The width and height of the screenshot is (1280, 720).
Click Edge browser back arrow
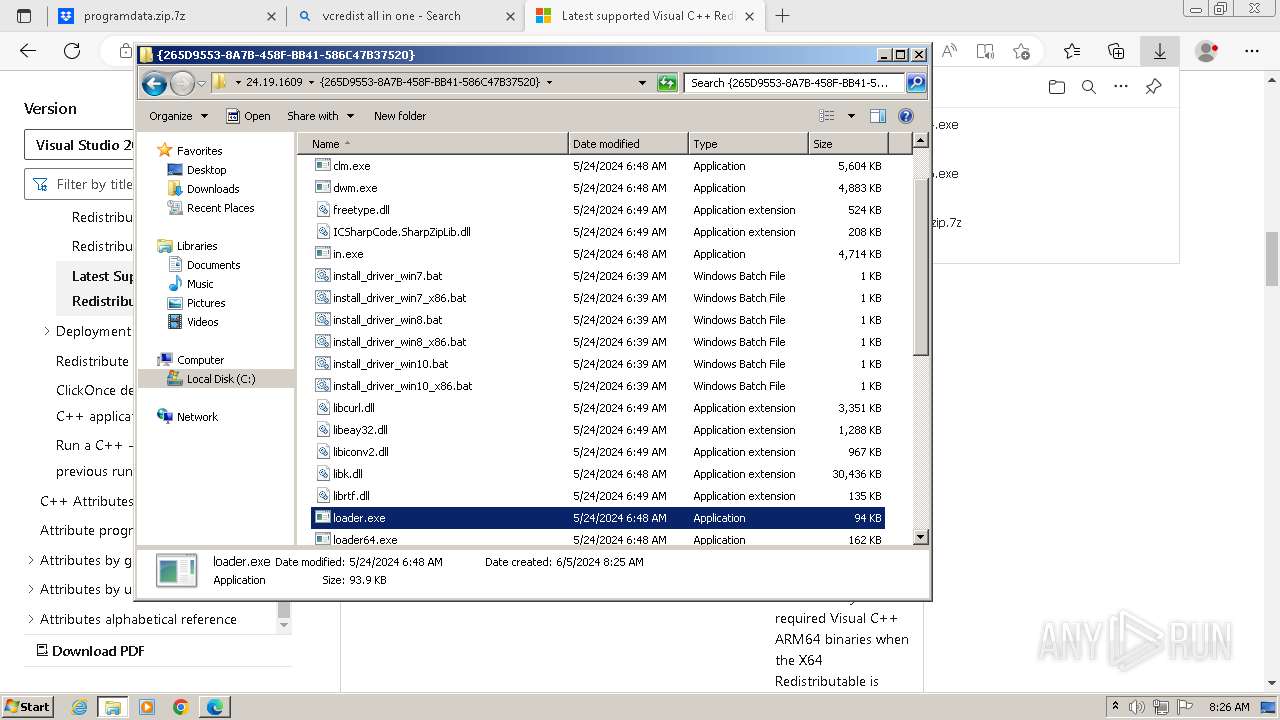click(28, 51)
